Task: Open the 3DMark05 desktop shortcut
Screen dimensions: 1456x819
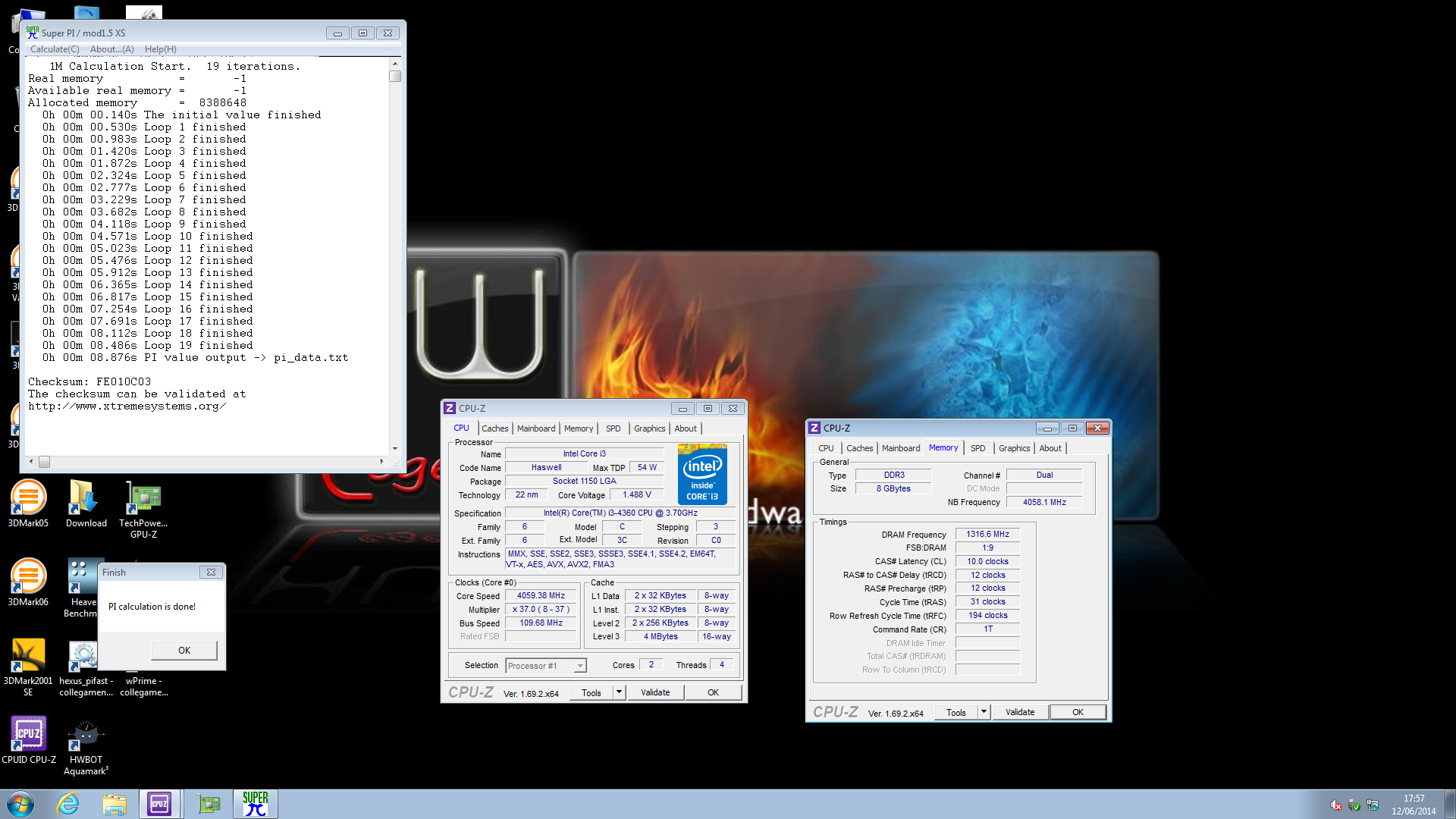Action: click(28, 503)
